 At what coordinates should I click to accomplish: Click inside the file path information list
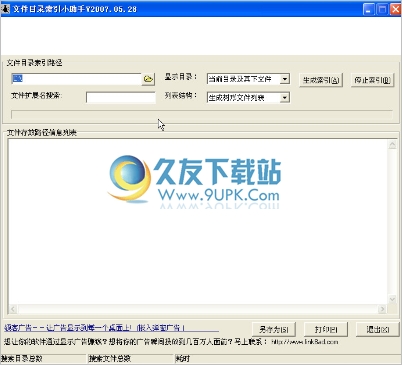click(x=198, y=222)
